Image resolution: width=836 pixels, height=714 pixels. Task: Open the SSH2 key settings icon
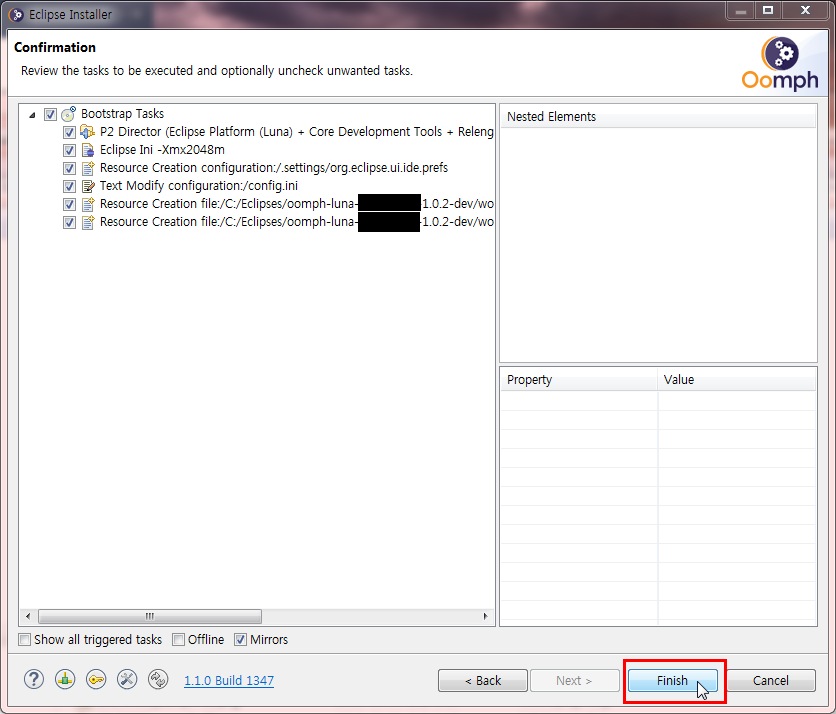[96, 679]
